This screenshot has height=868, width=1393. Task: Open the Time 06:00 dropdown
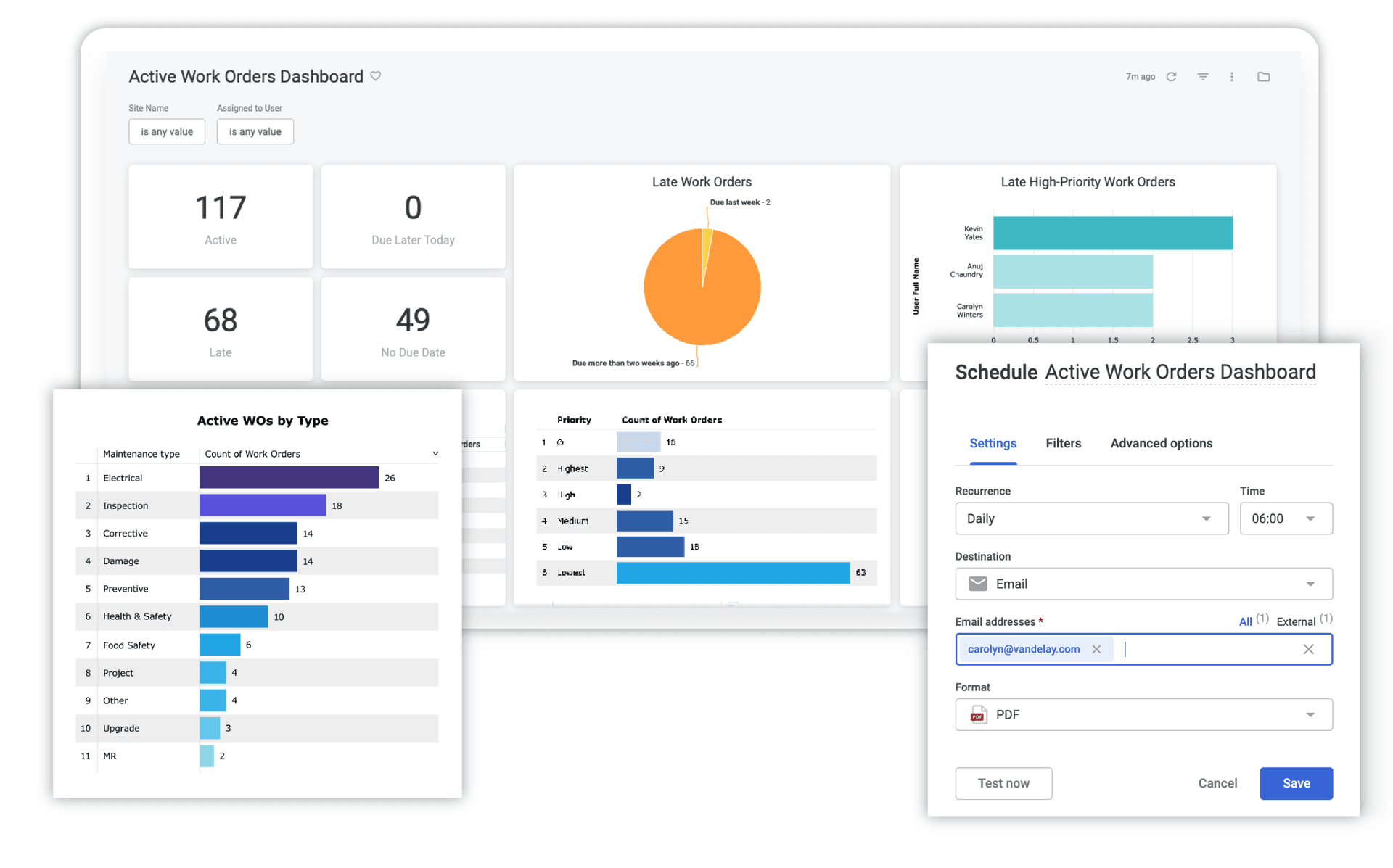(x=1286, y=518)
